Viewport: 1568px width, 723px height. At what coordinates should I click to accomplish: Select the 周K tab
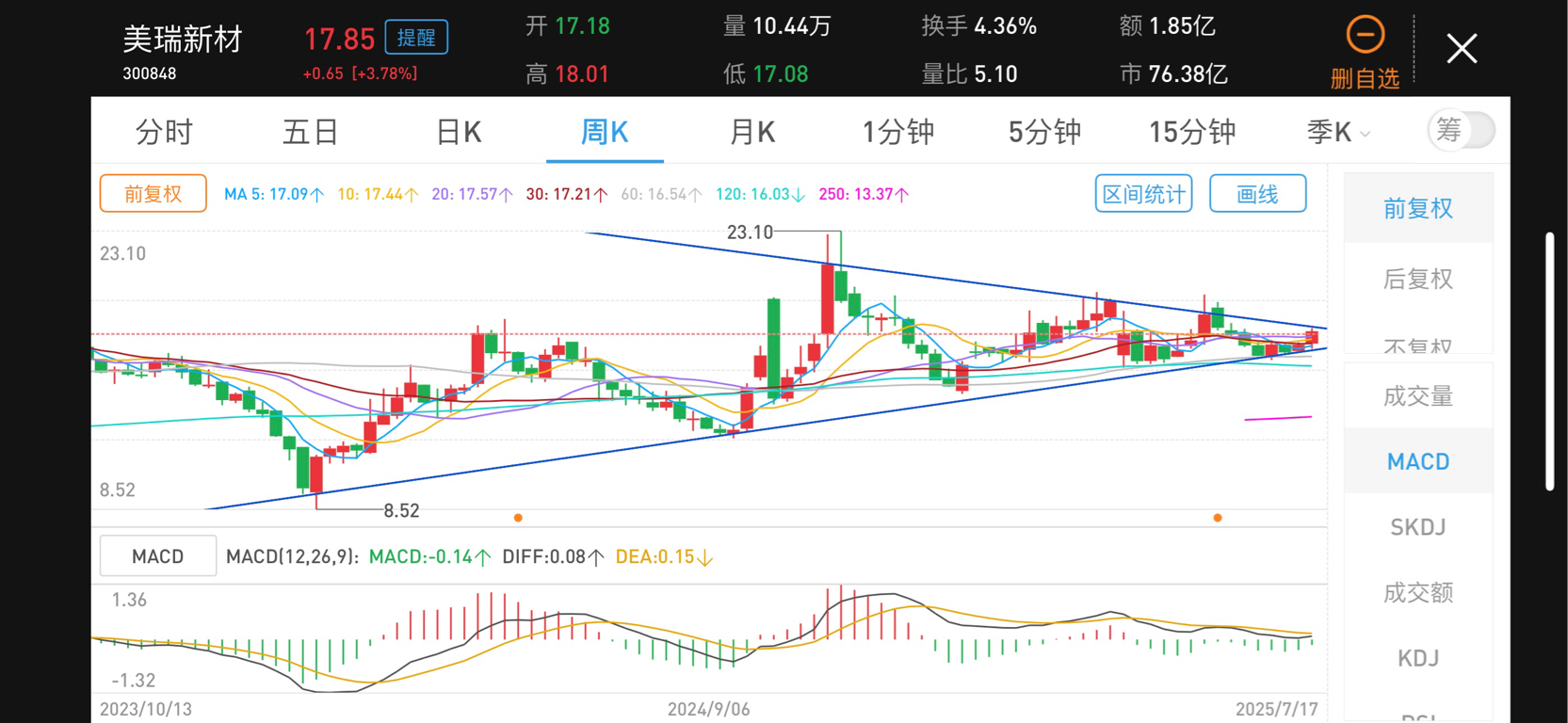[x=605, y=133]
